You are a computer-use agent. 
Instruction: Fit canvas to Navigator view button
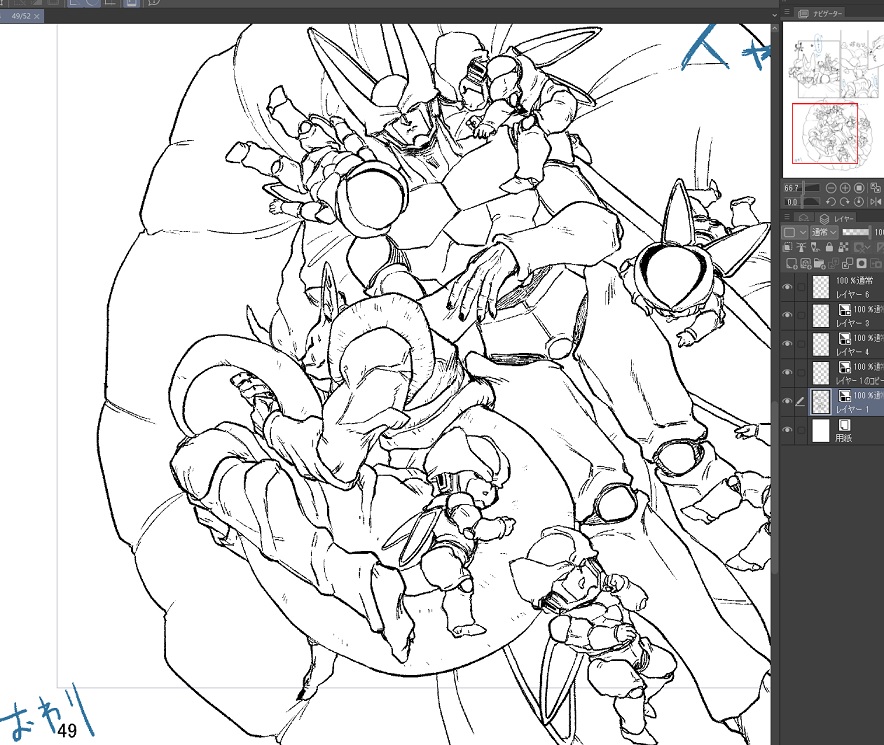(x=859, y=188)
